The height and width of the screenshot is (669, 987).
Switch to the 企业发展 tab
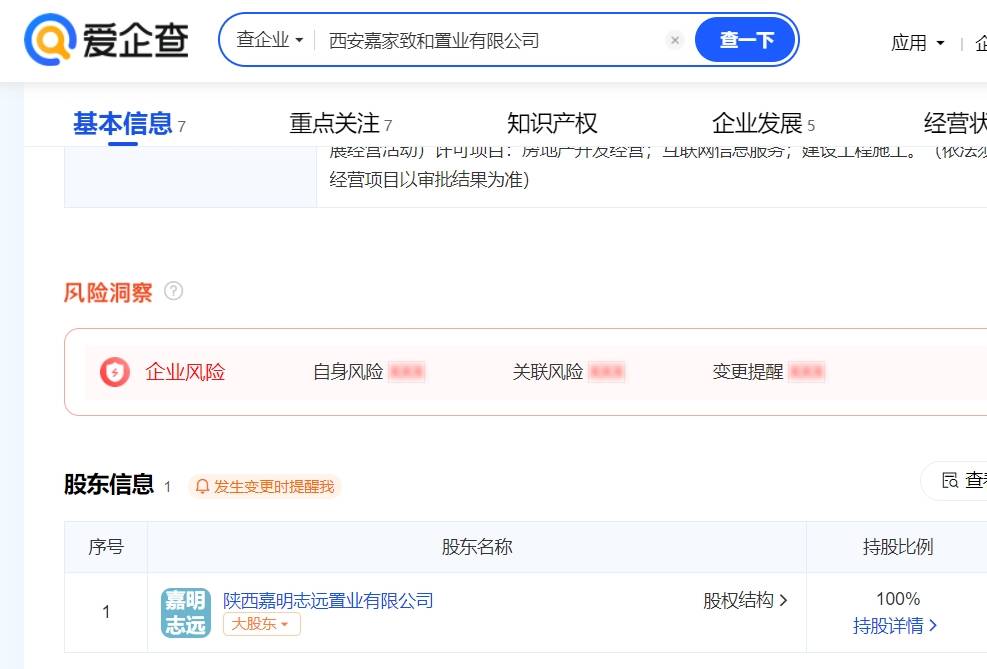764,123
